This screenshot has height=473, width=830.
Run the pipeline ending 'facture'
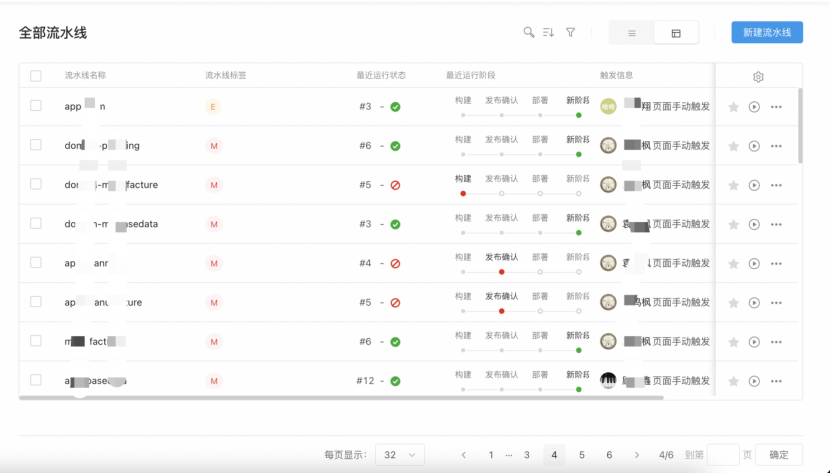[x=754, y=185]
